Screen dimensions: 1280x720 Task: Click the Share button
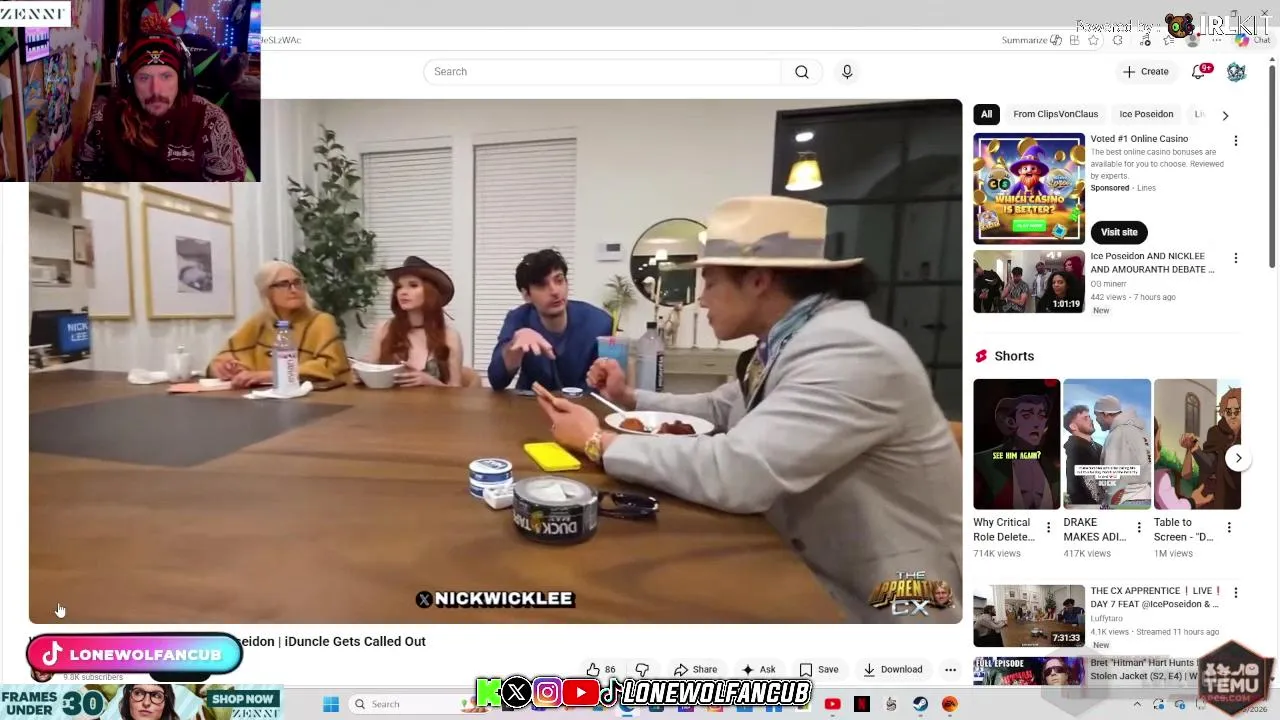point(695,670)
